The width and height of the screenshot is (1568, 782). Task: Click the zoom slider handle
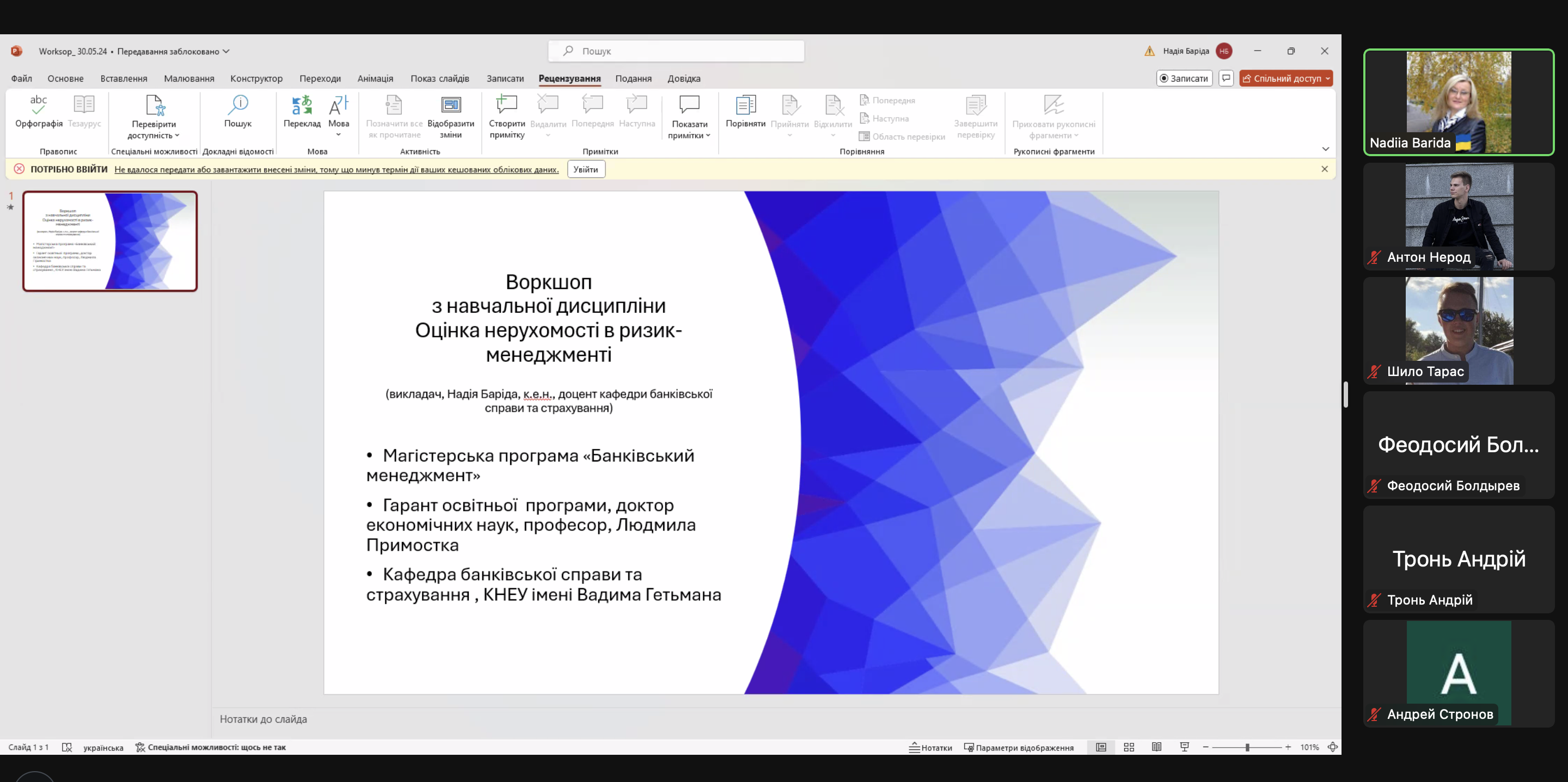tap(1247, 747)
